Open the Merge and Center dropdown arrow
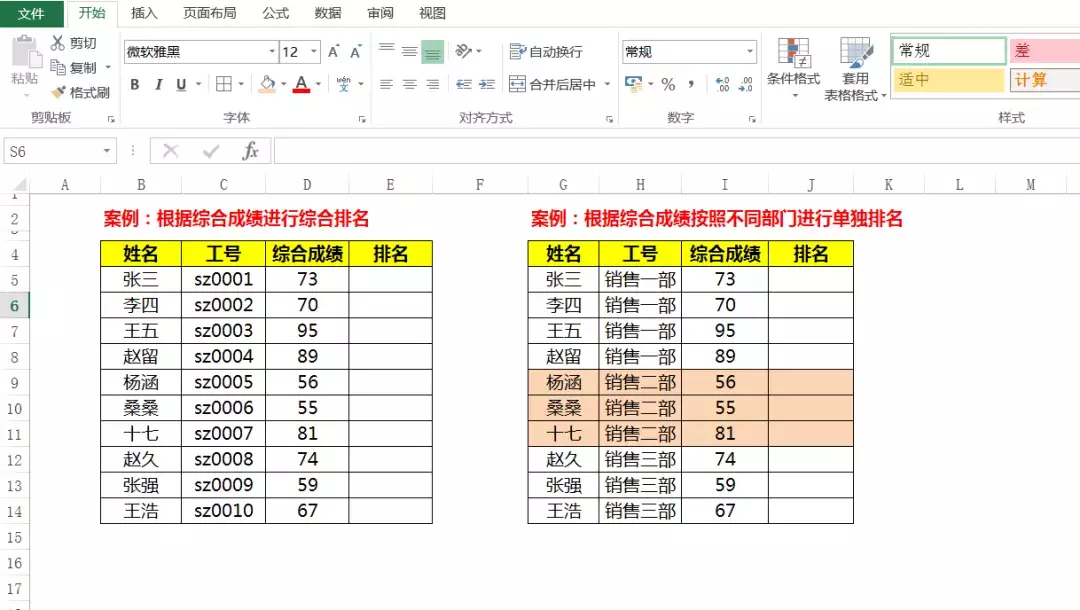Viewport: 1080px width, 610px height. (x=608, y=84)
